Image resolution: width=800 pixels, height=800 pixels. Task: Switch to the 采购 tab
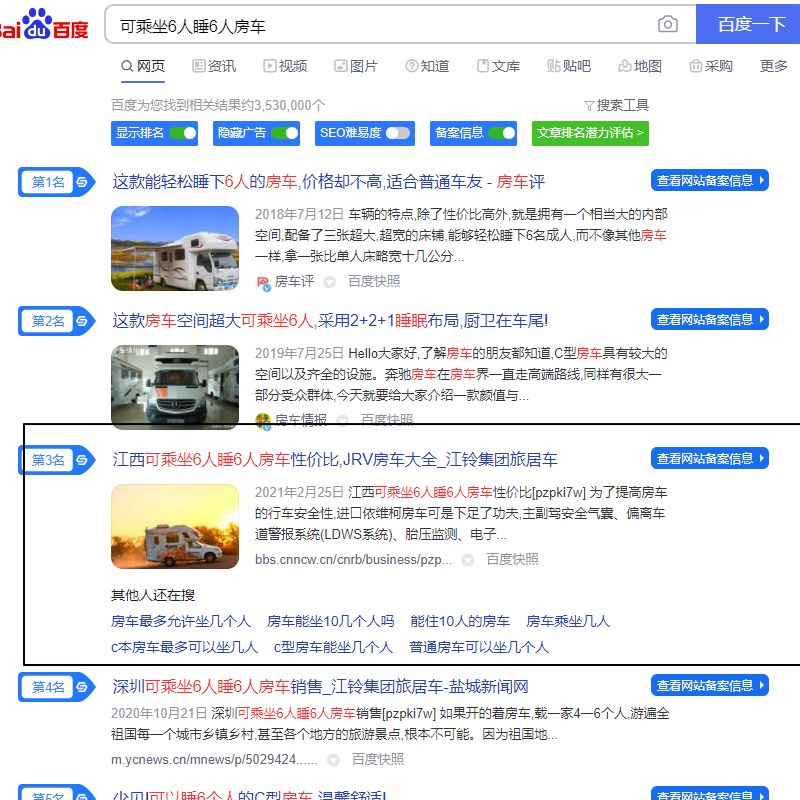711,66
